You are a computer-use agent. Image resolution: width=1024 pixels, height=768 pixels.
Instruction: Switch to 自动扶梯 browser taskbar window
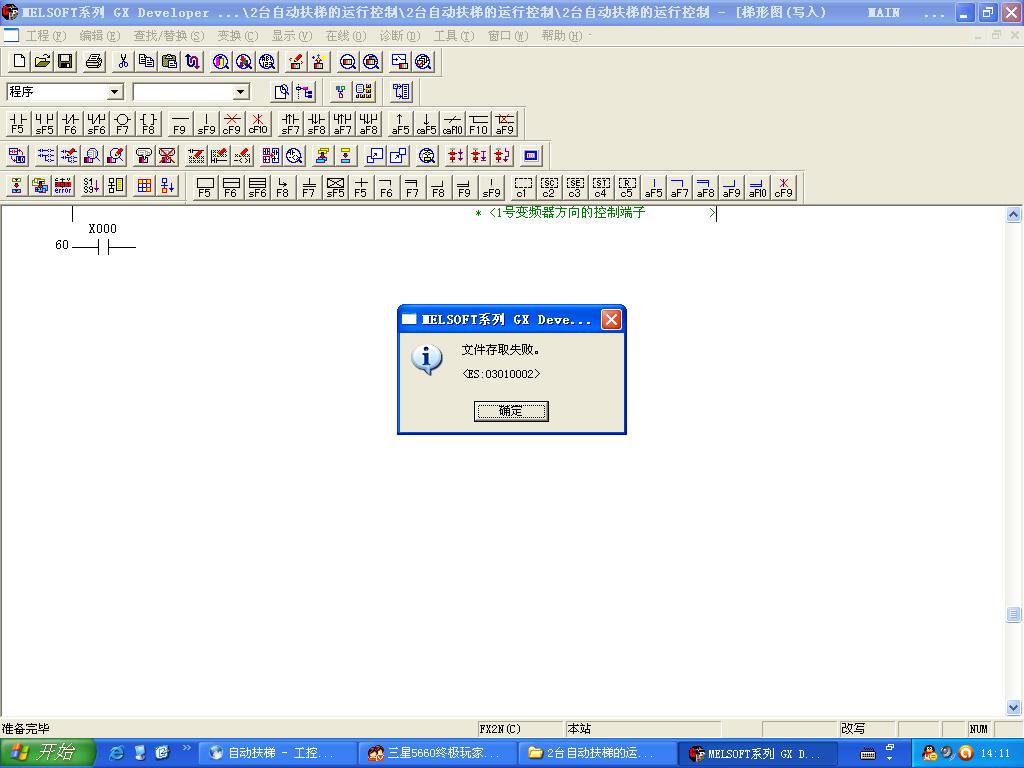[x=279, y=753]
